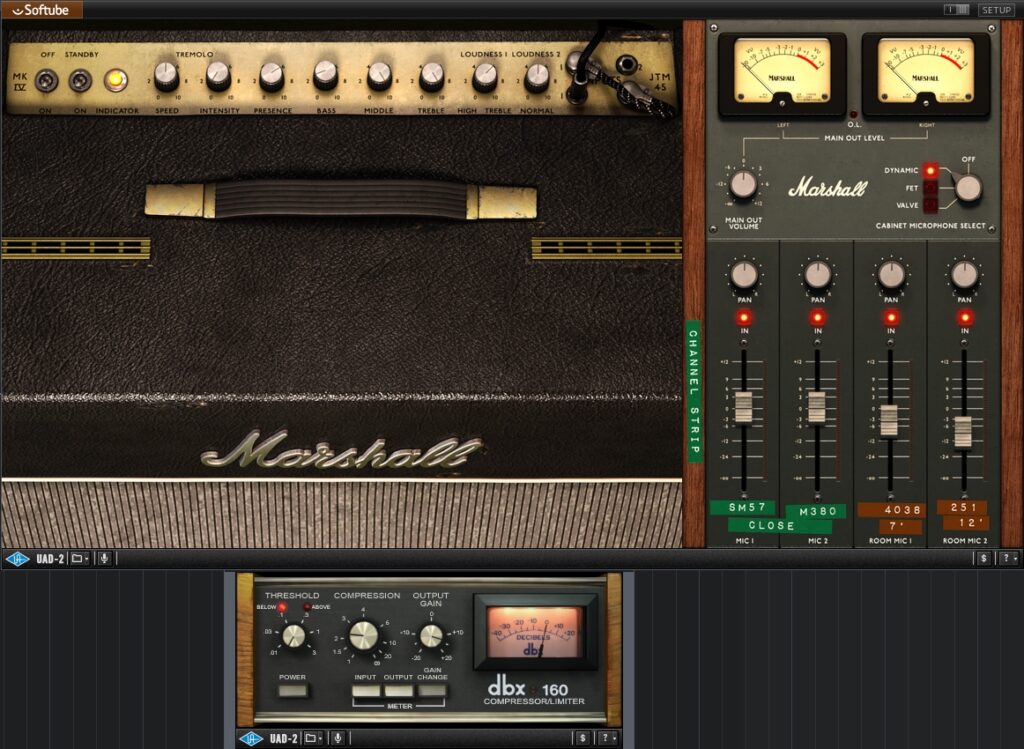Toggle the MIC 2 IN button

[x=817, y=318]
